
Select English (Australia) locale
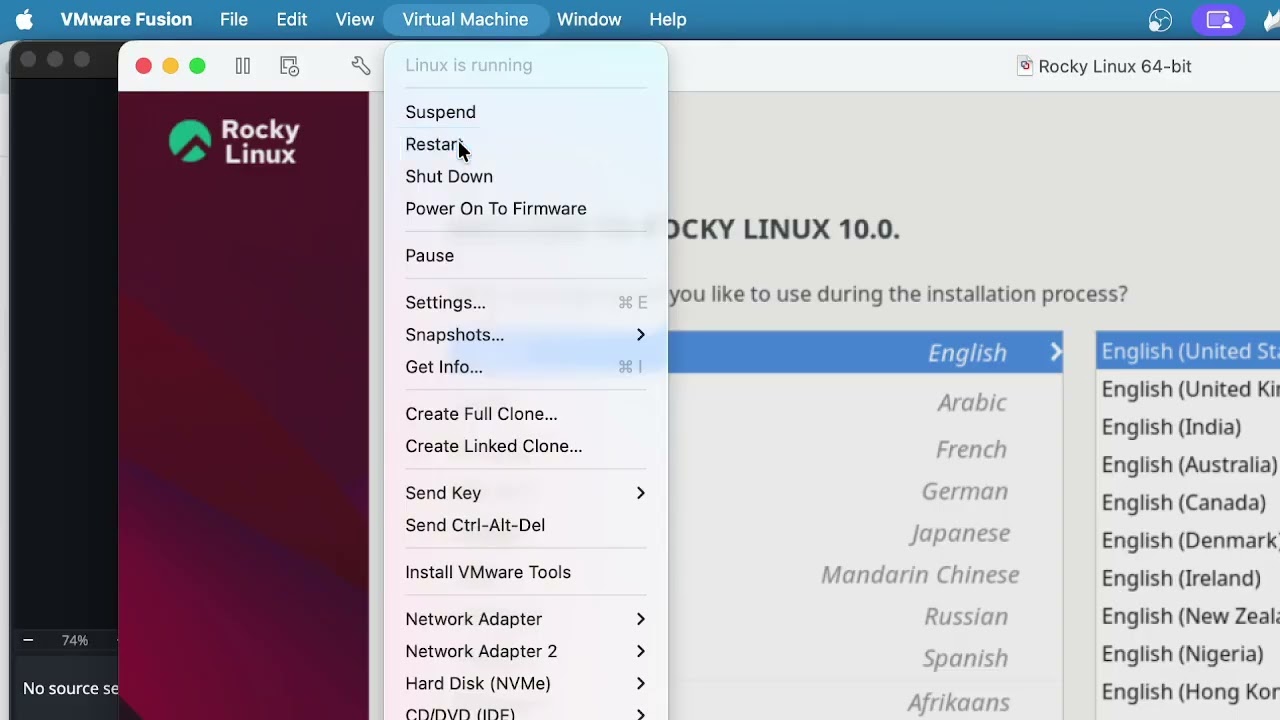pyautogui.click(x=1189, y=465)
